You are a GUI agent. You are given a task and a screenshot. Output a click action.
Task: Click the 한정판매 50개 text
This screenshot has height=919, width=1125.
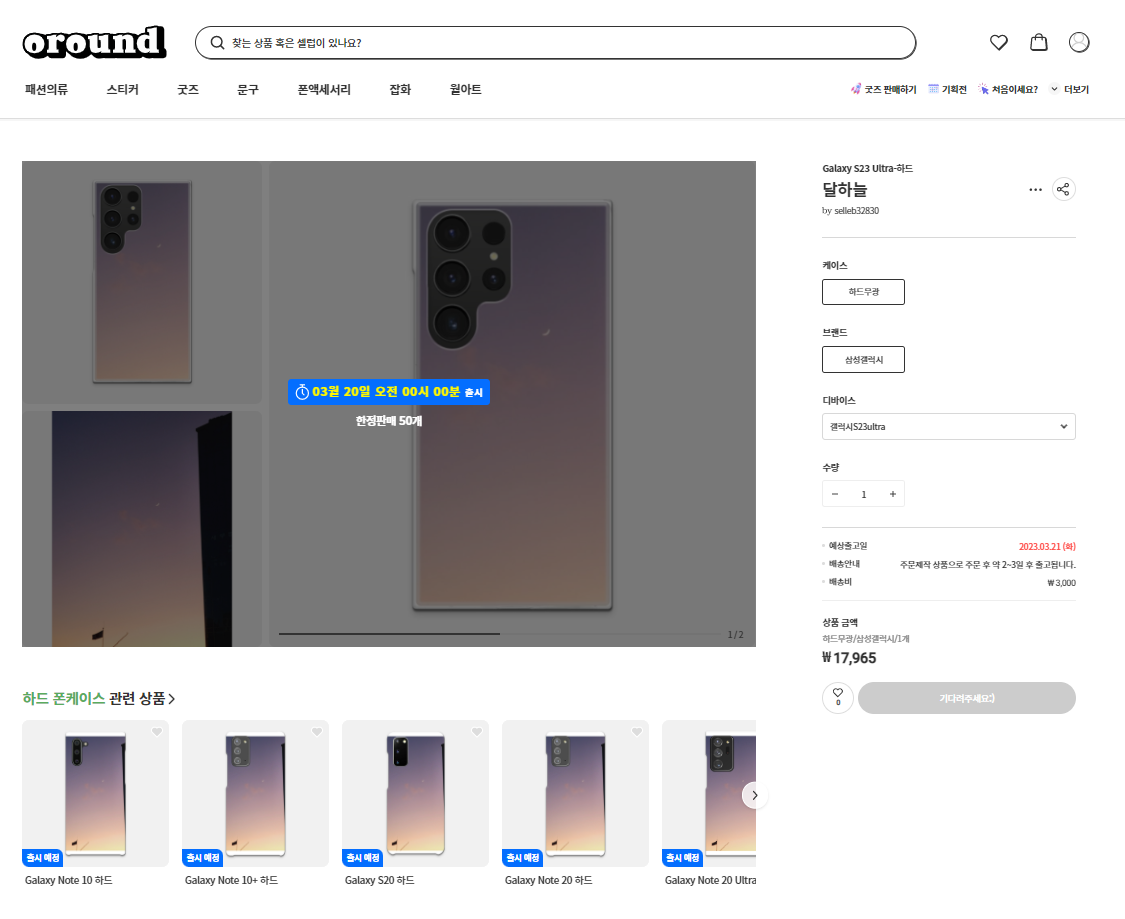tap(389, 420)
